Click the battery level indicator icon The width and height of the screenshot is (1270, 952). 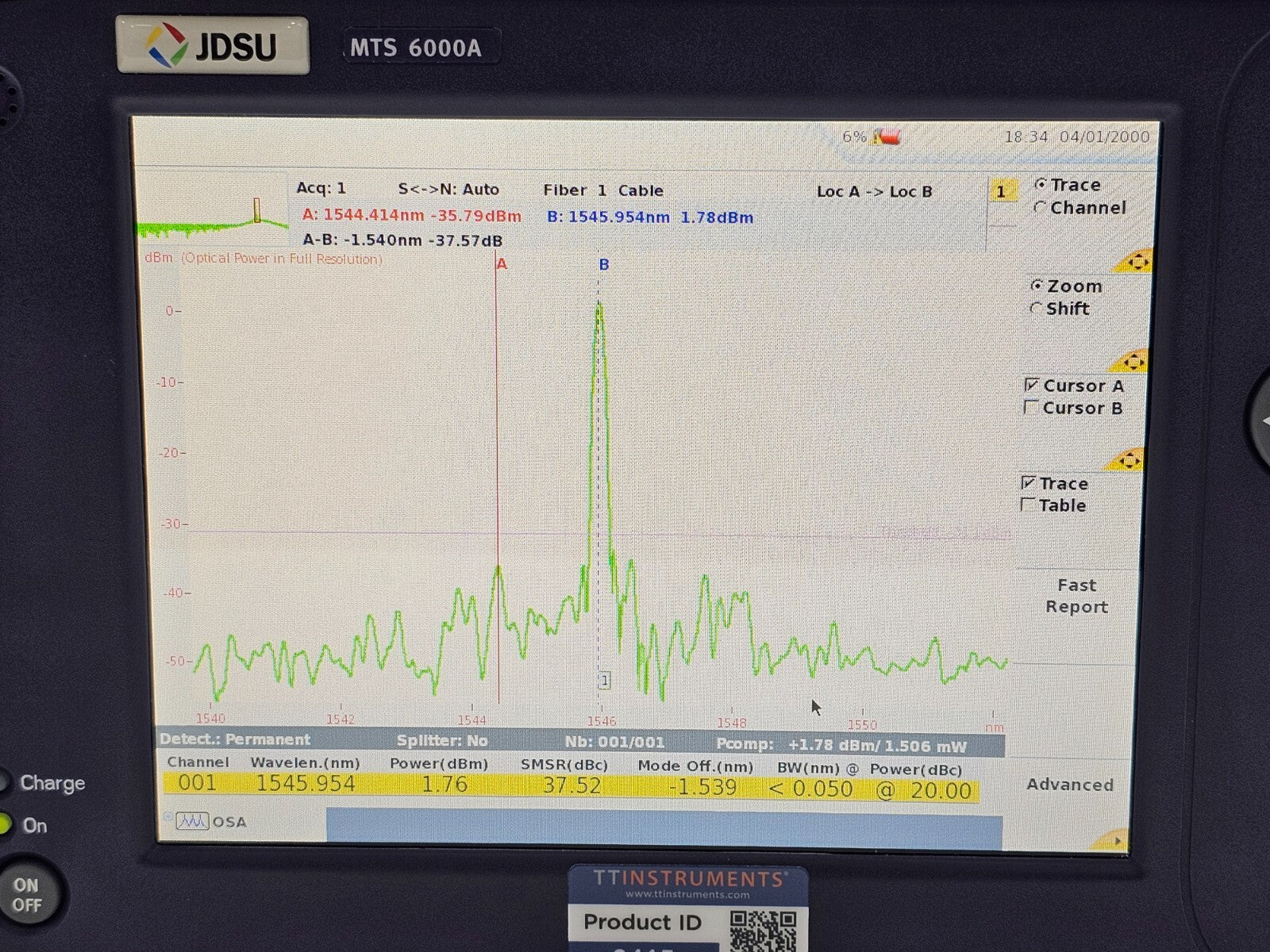click(887, 137)
